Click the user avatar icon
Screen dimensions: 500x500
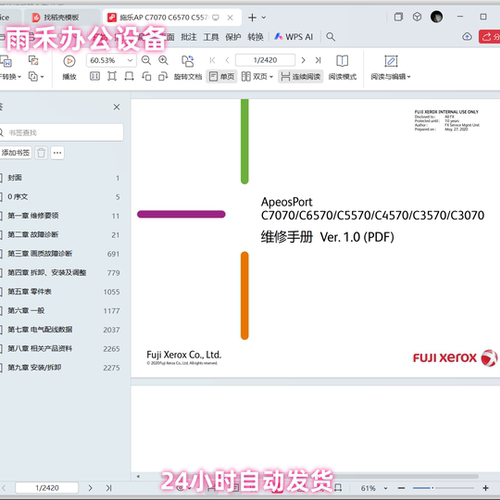pyautogui.click(x=437, y=17)
